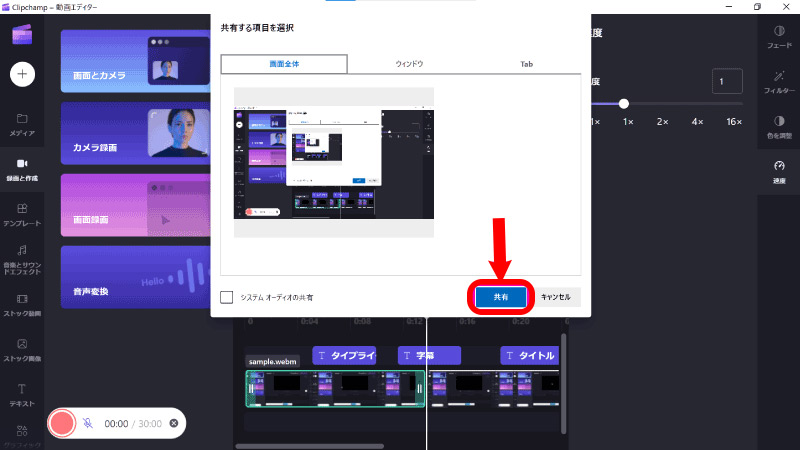
Task: Select the screen preview thumbnail in dialog
Action: pos(334,162)
